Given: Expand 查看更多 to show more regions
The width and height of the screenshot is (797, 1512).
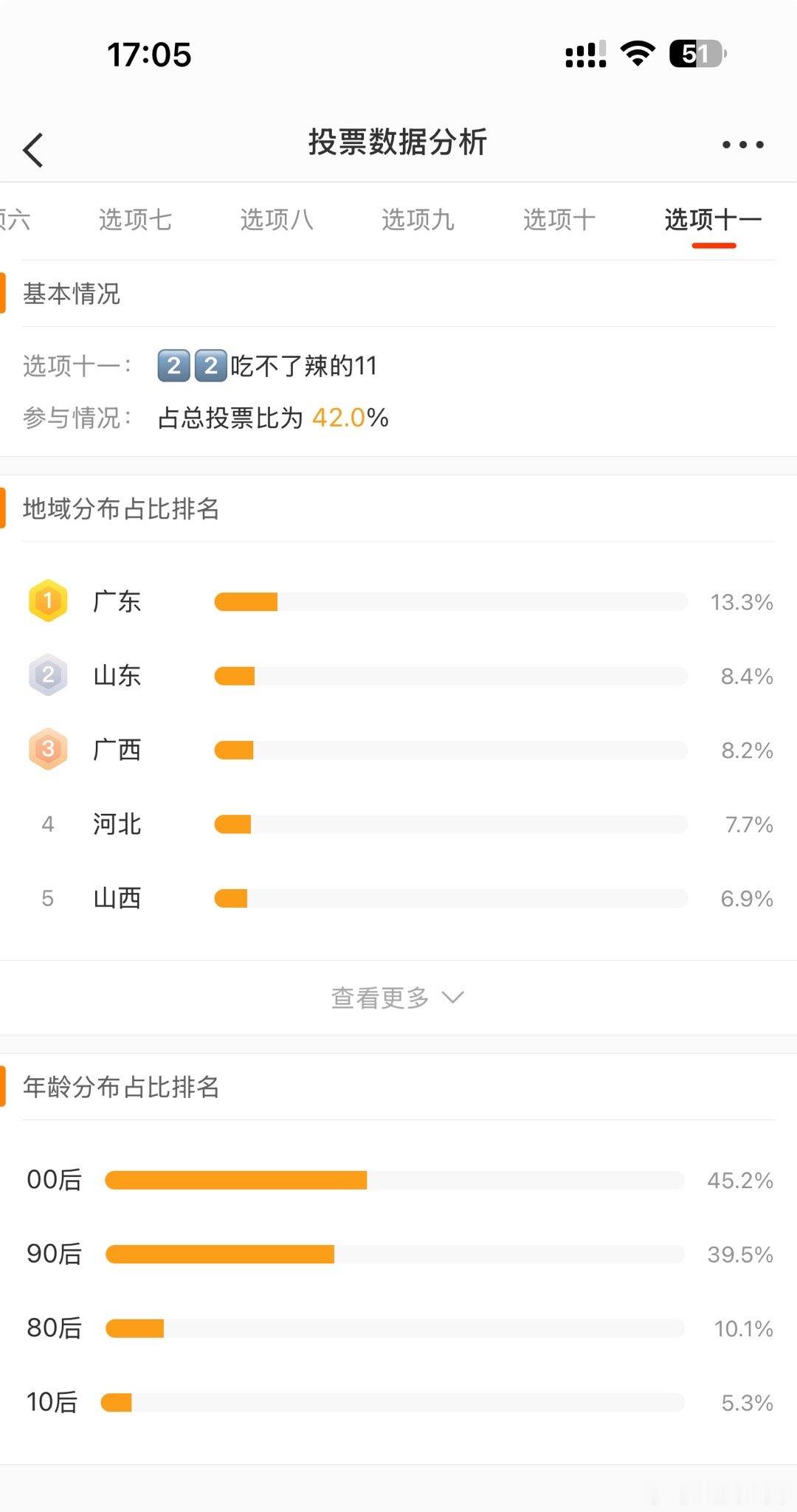Looking at the screenshot, I should 398,998.
